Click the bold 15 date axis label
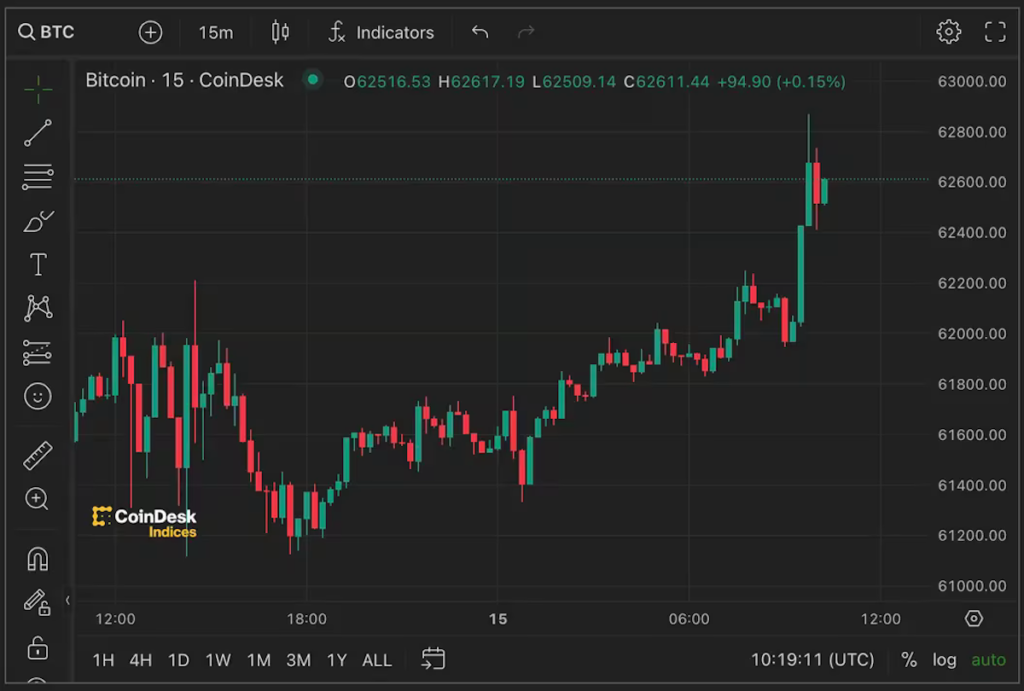This screenshot has width=1024, height=691. click(498, 619)
